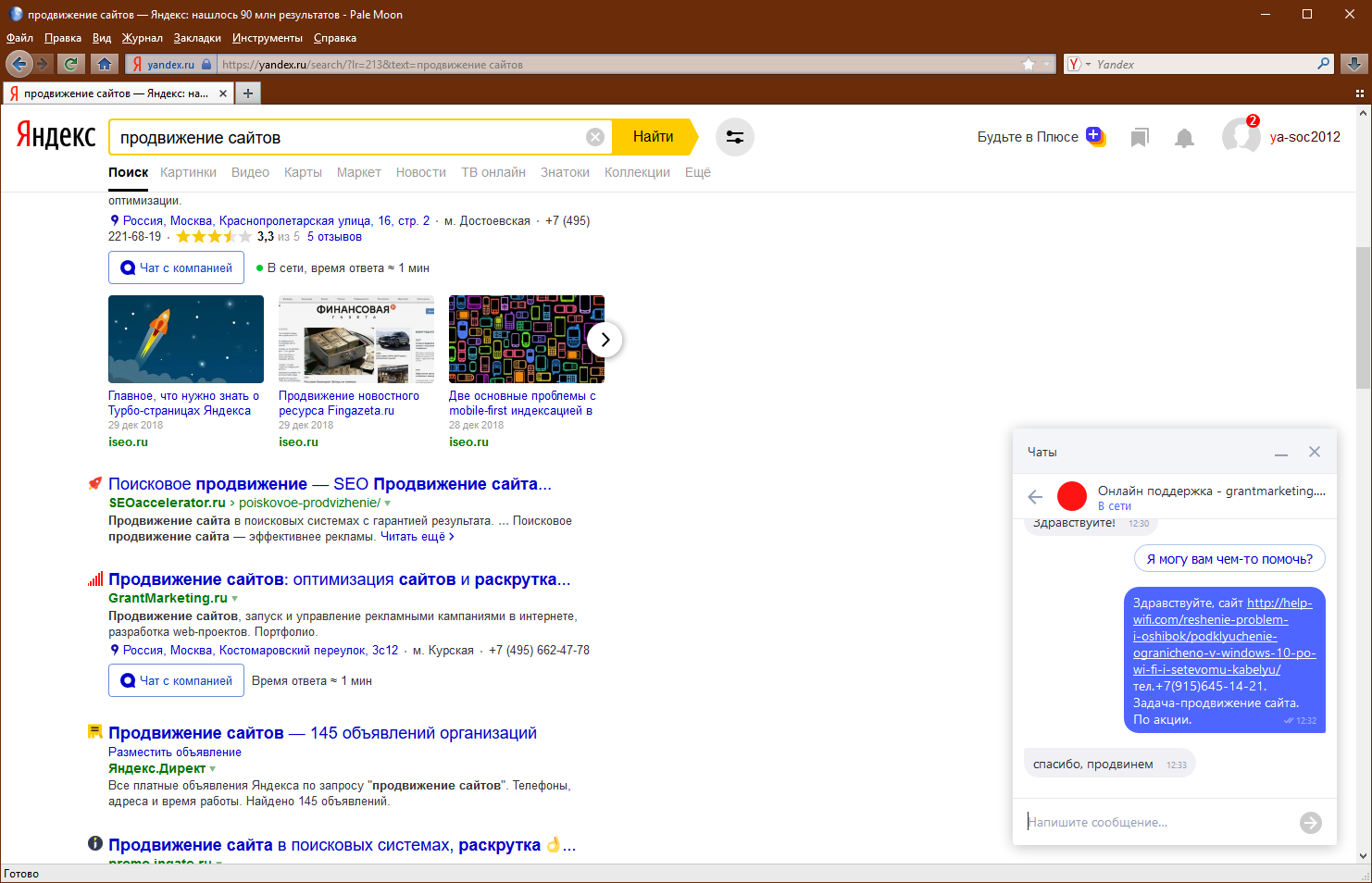Clear the Yandex search query
Image resolution: width=1372 pixels, height=883 pixels.
(x=595, y=137)
